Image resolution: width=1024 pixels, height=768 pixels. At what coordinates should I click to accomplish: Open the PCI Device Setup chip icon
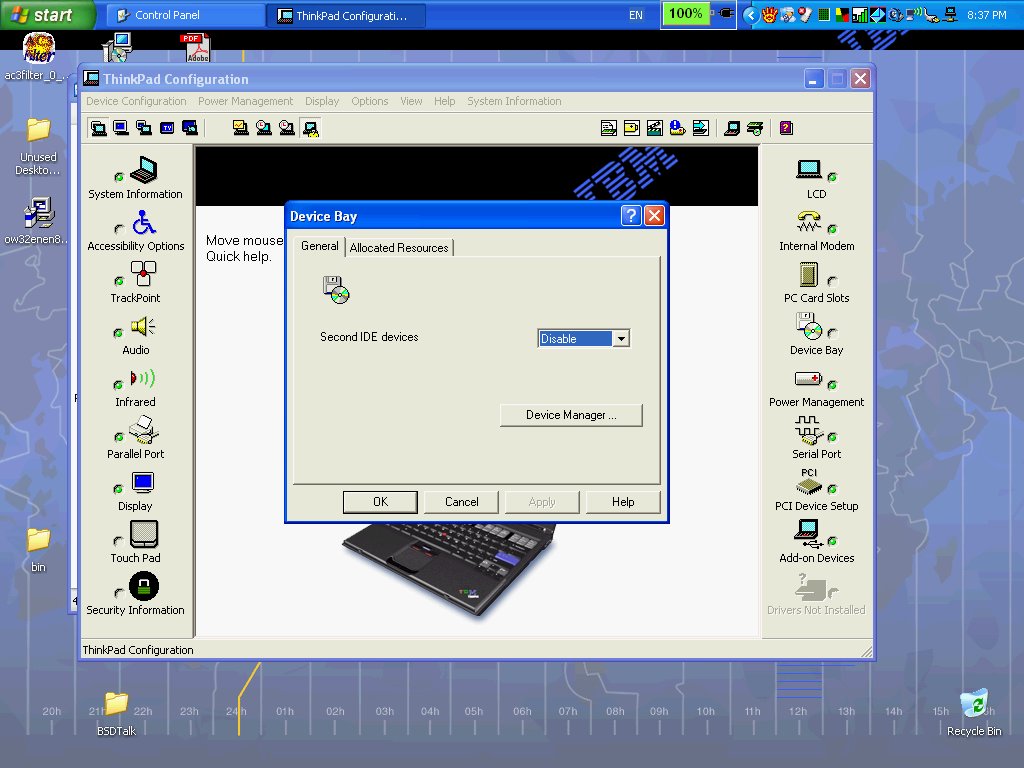pos(808,482)
